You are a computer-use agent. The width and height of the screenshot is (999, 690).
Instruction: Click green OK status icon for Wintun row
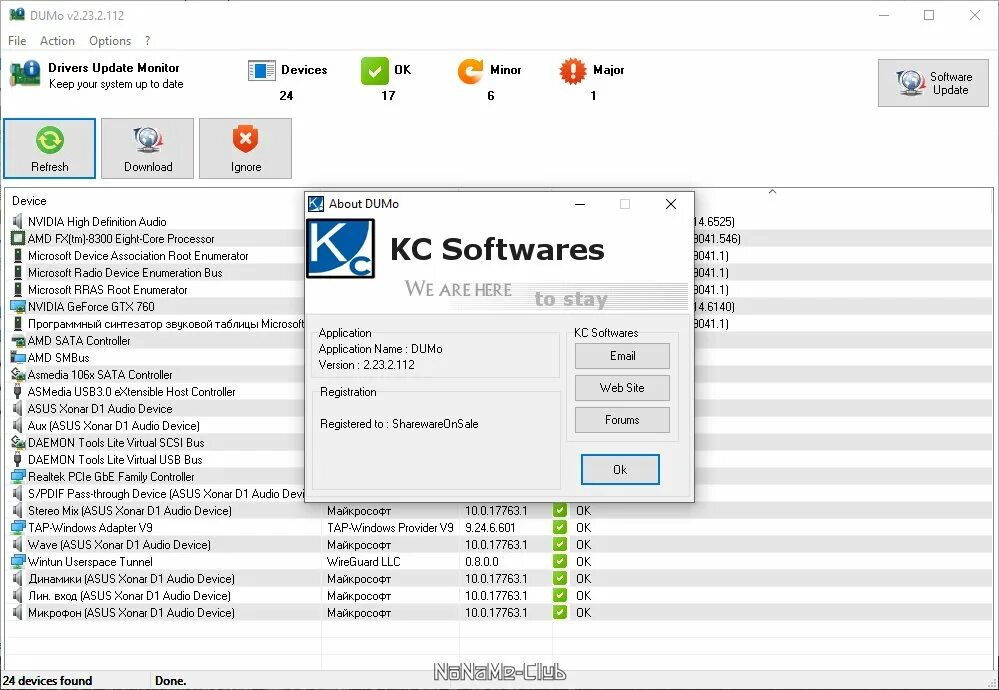(x=560, y=562)
